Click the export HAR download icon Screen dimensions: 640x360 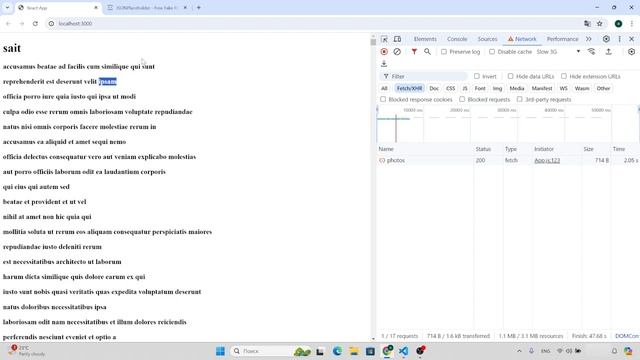(384, 64)
